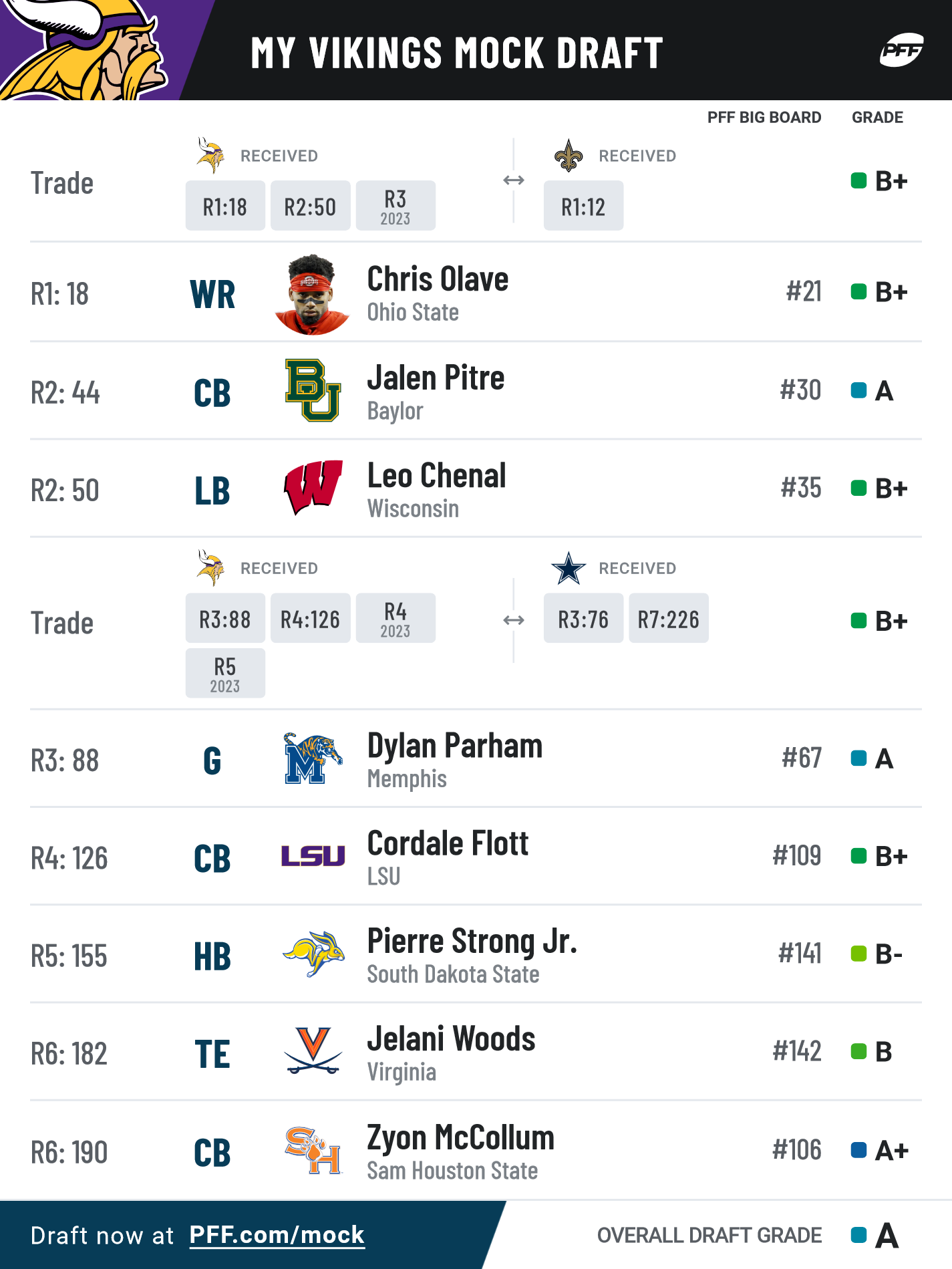952x1269 pixels.
Task: Click Chris Olave's player photo
Action: (312, 294)
